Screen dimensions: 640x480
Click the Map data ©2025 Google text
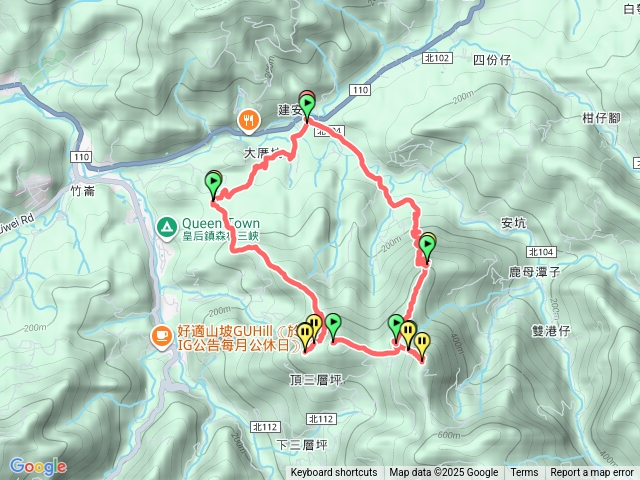point(444,473)
